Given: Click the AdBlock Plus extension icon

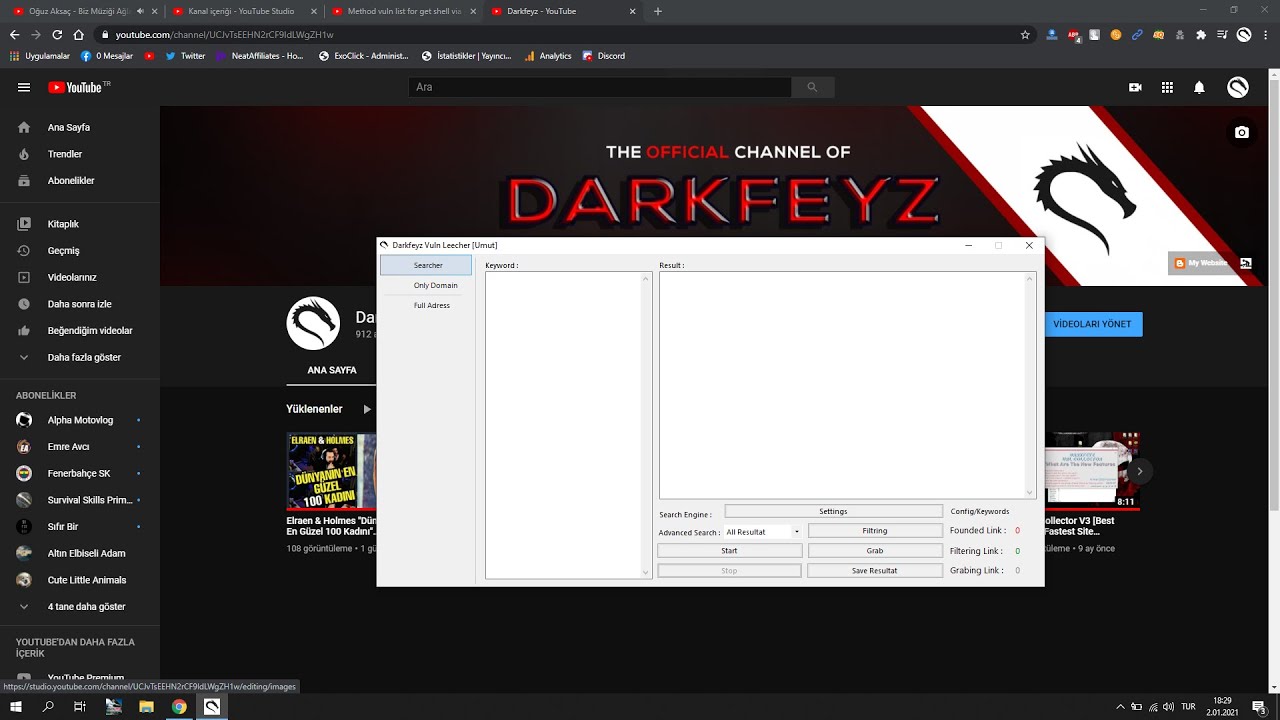Looking at the screenshot, I should click(x=1074, y=34).
